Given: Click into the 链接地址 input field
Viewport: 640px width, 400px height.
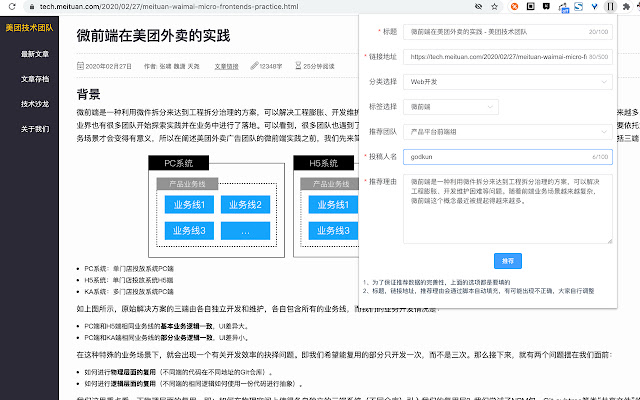Looking at the screenshot, I should tap(508, 57).
